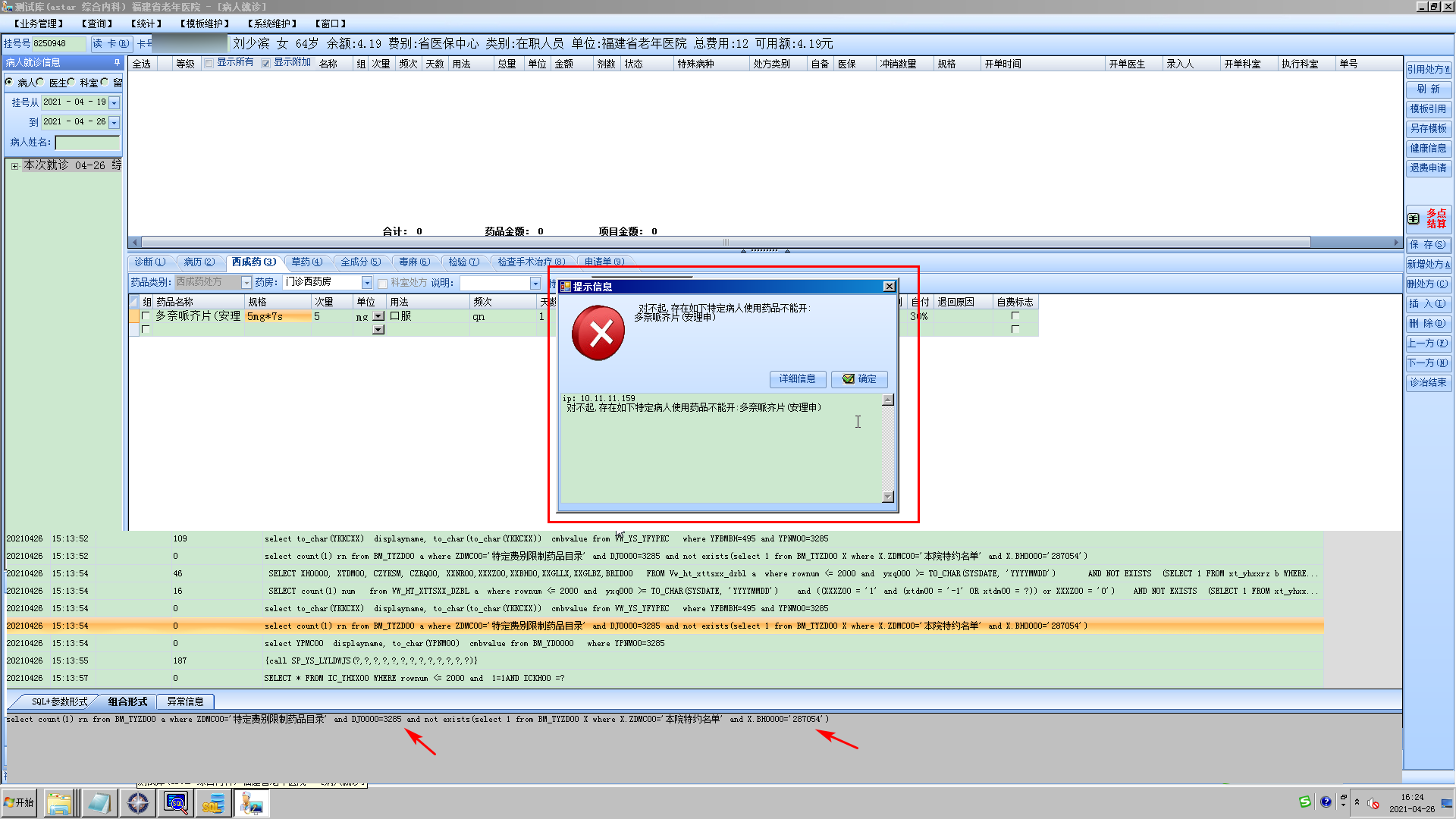This screenshot has width=1456, height=819.
Task: Open the 【系统维护】 menu
Action: [272, 24]
